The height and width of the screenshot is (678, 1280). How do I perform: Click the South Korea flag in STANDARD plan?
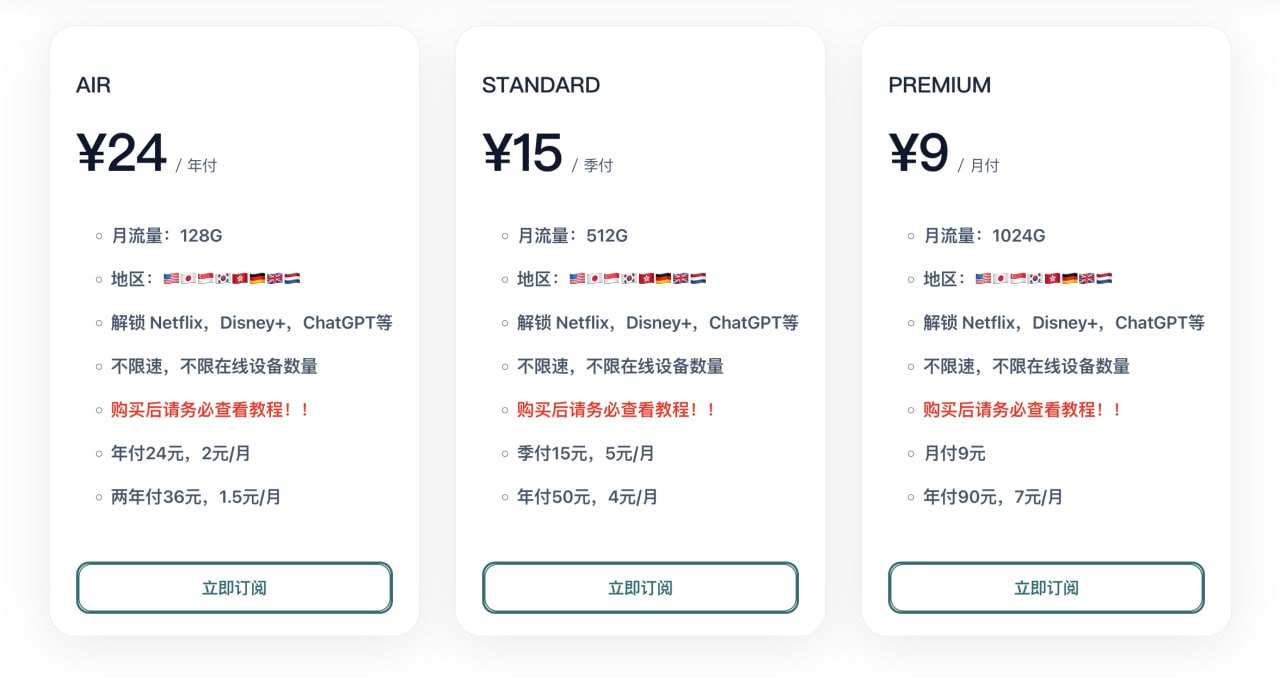[x=629, y=279]
